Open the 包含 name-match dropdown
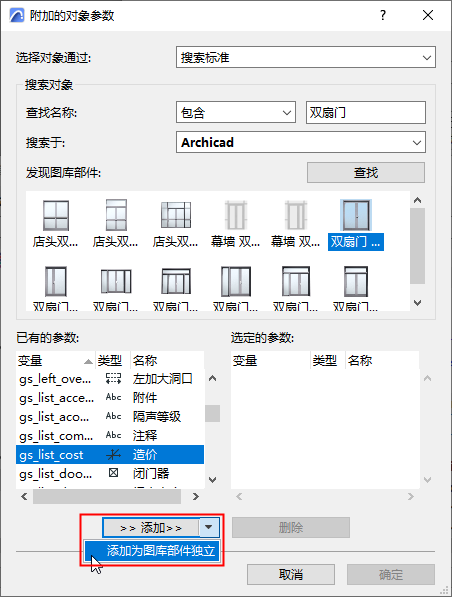 [x=236, y=112]
